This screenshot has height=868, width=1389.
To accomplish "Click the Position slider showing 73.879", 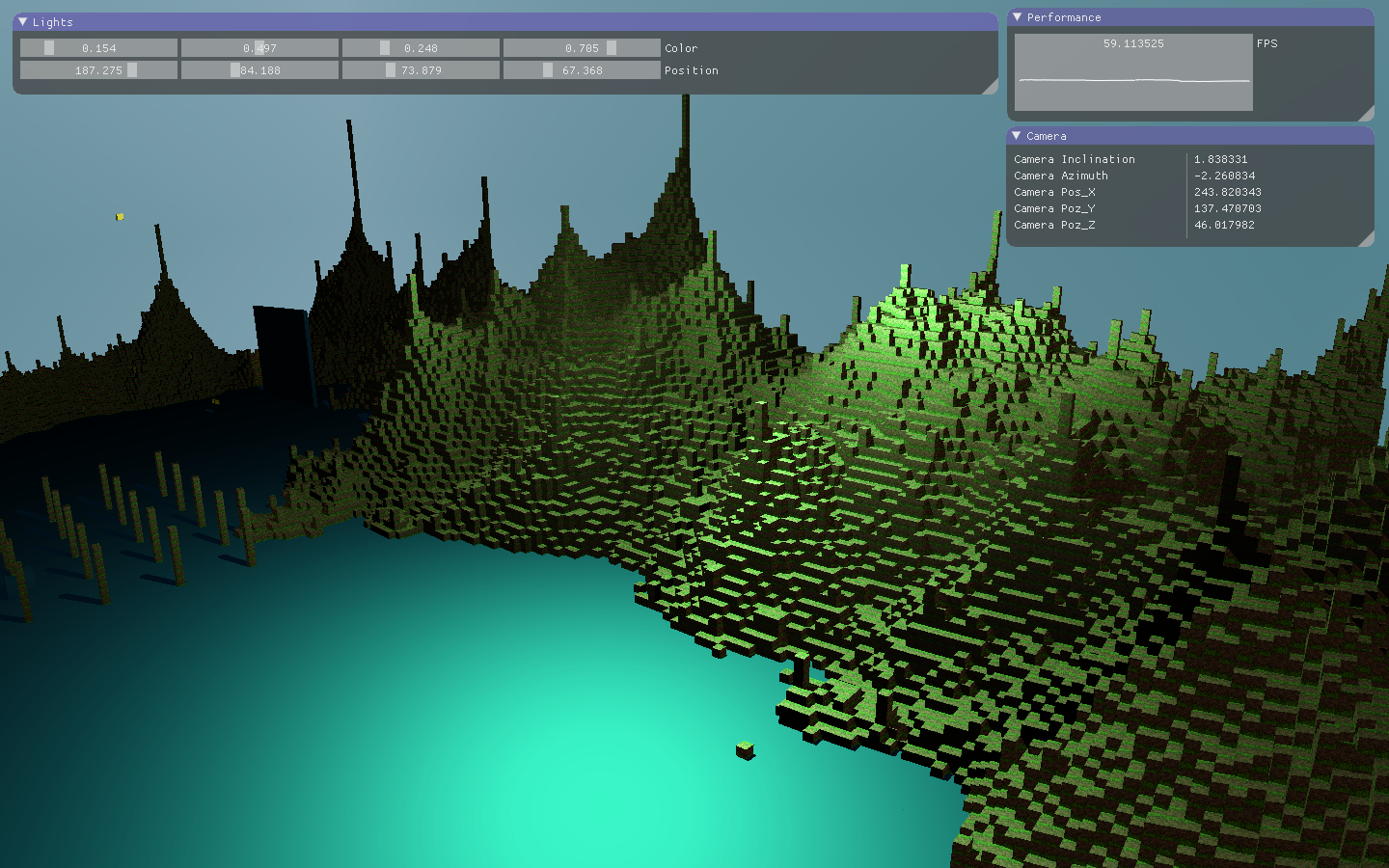I will [x=421, y=70].
